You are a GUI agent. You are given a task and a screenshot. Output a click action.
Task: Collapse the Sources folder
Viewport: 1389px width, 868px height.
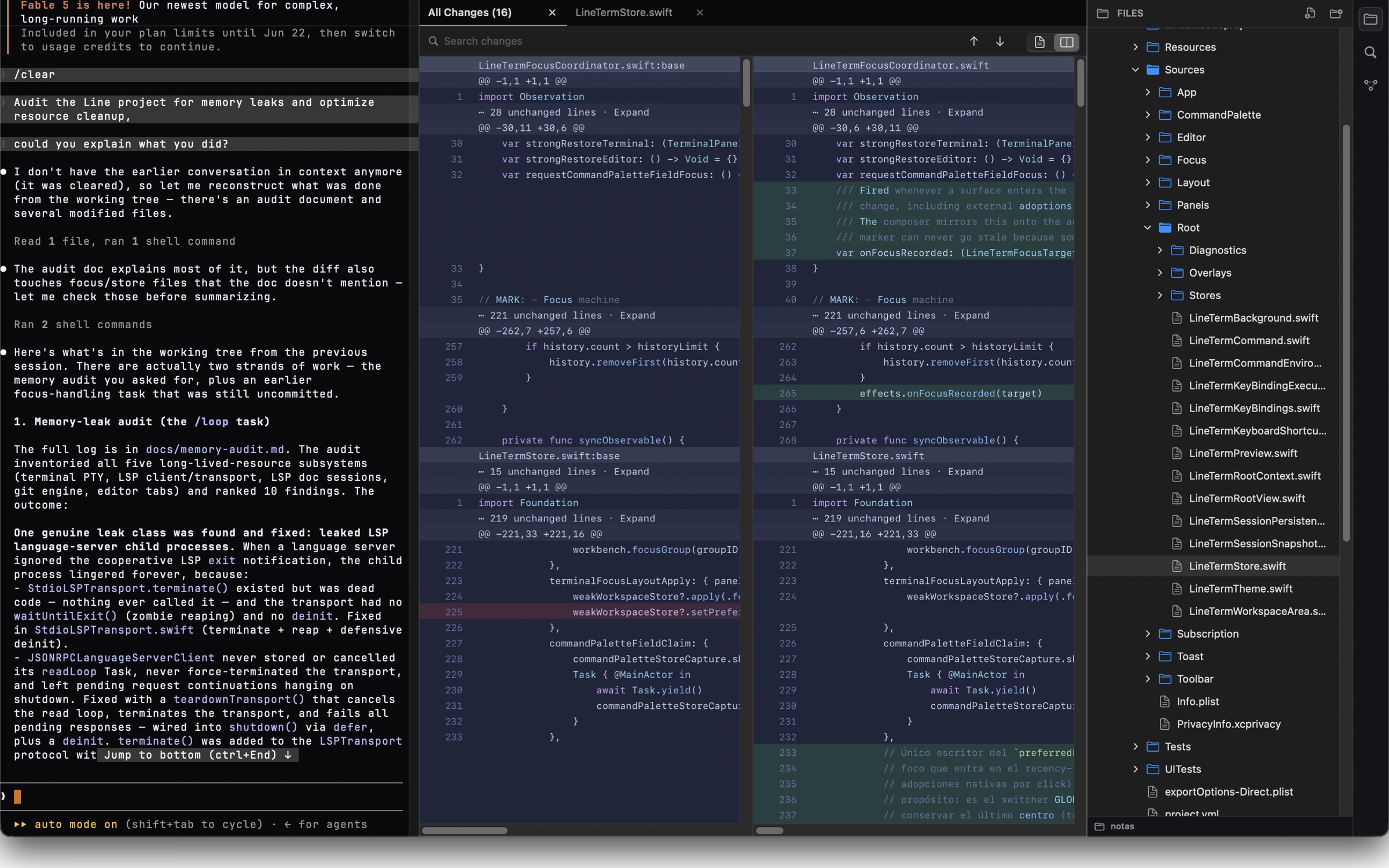pos(1135,69)
